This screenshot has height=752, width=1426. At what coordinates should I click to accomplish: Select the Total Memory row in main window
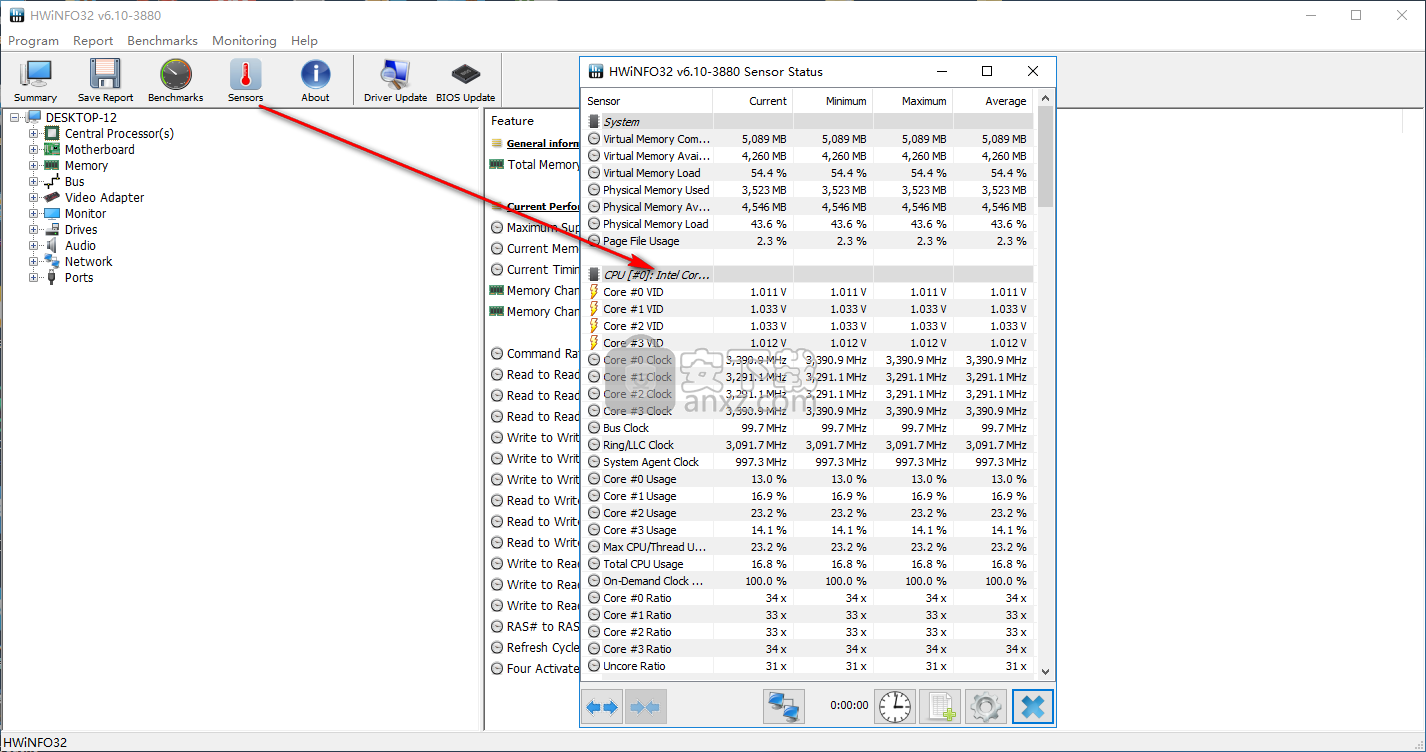pos(534,165)
